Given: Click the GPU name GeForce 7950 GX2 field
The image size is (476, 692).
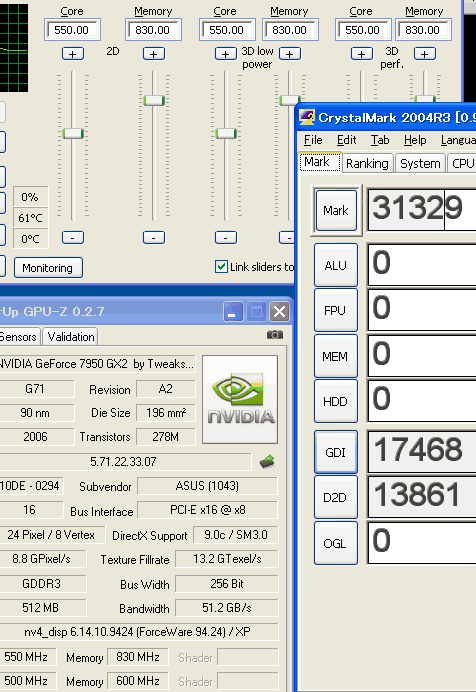Looking at the screenshot, I should point(96,364).
